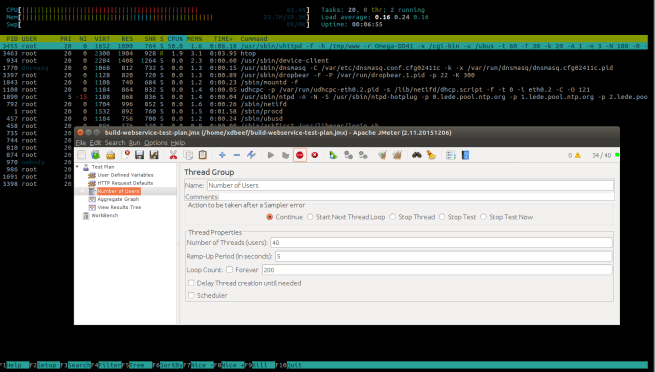Click the CPU% column header in htop
655x372 pixels.
coord(175,39)
